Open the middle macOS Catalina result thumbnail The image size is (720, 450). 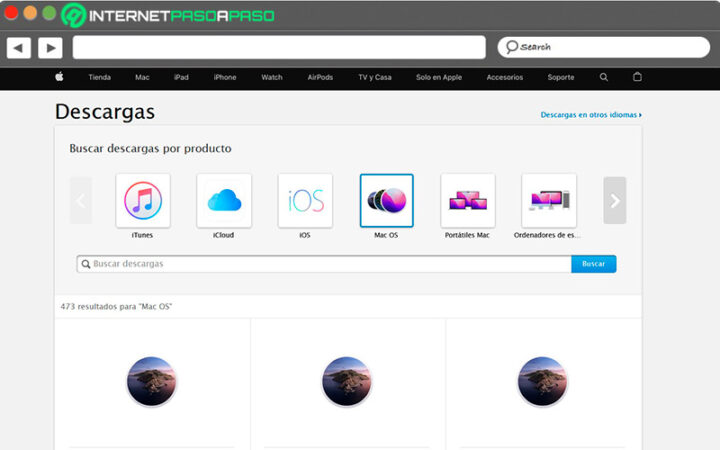pos(347,381)
